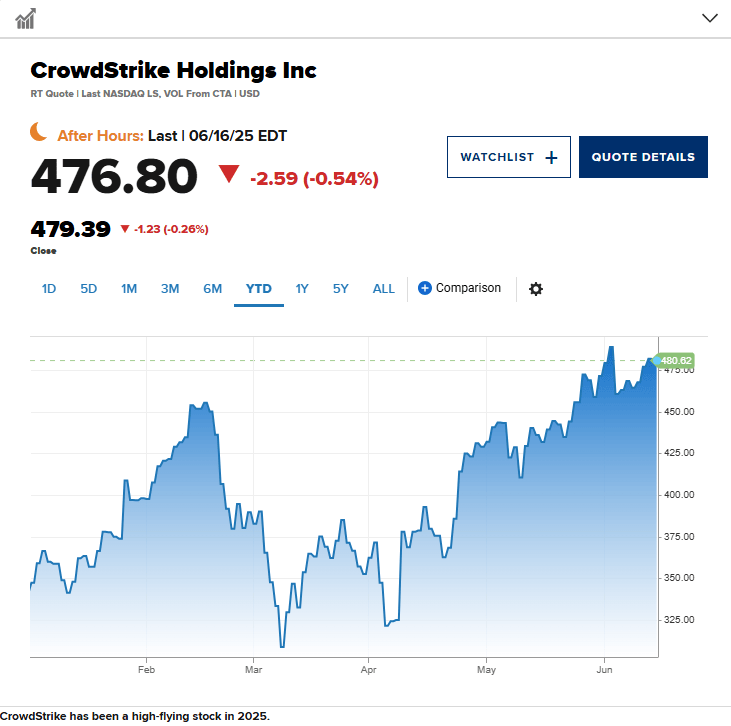Viewport: 731px width, 726px height.
Task: Click the chart's March low point
Action: pyautogui.click(x=282, y=647)
